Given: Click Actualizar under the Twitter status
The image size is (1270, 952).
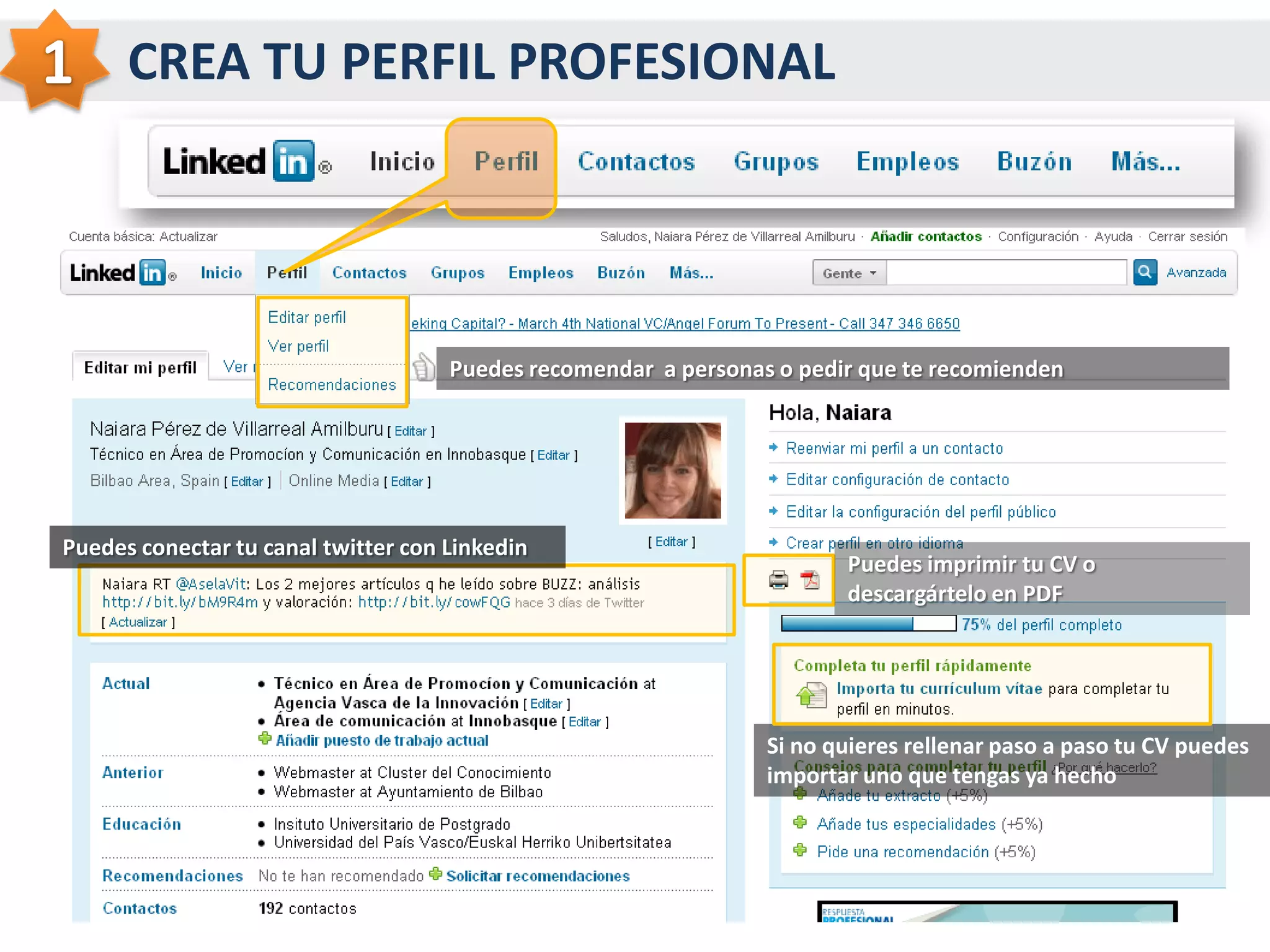Looking at the screenshot, I should pyautogui.click(x=138, y=622).
